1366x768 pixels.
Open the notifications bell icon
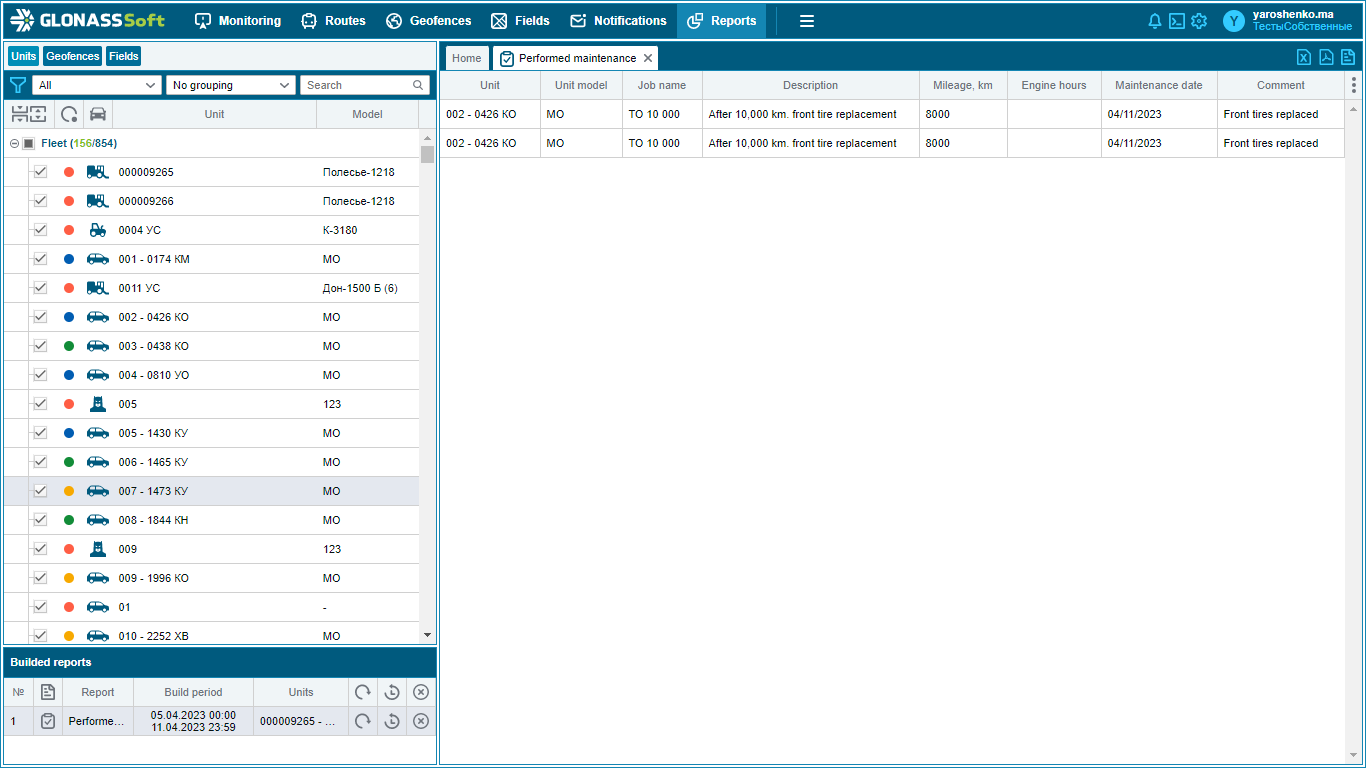click(x=1155, y=21)
